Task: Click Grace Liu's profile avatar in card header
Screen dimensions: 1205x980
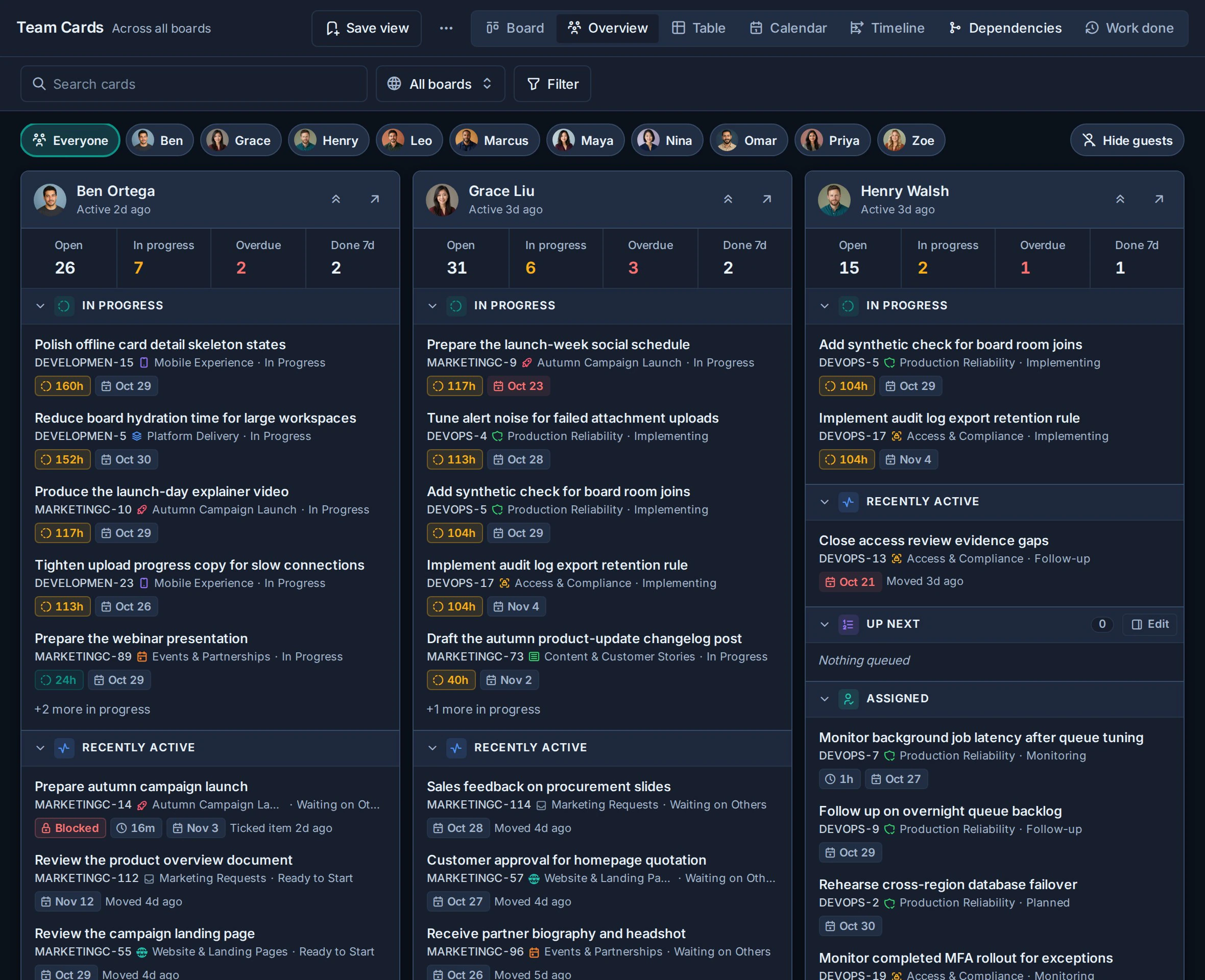Action: coord(442,200)
